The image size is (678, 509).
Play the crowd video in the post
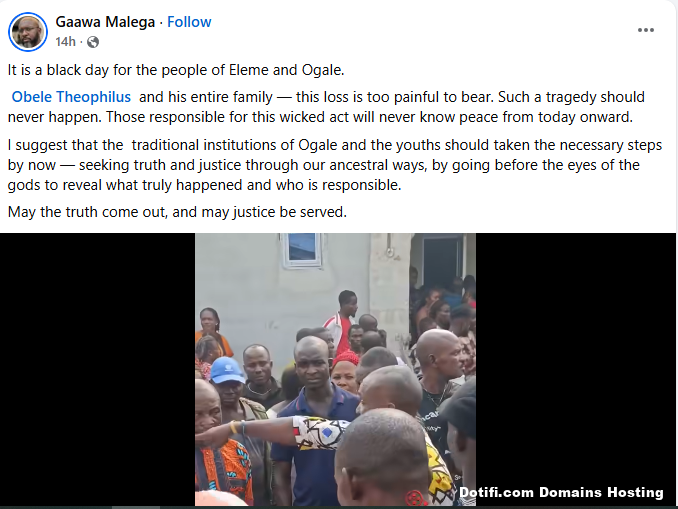335,369
